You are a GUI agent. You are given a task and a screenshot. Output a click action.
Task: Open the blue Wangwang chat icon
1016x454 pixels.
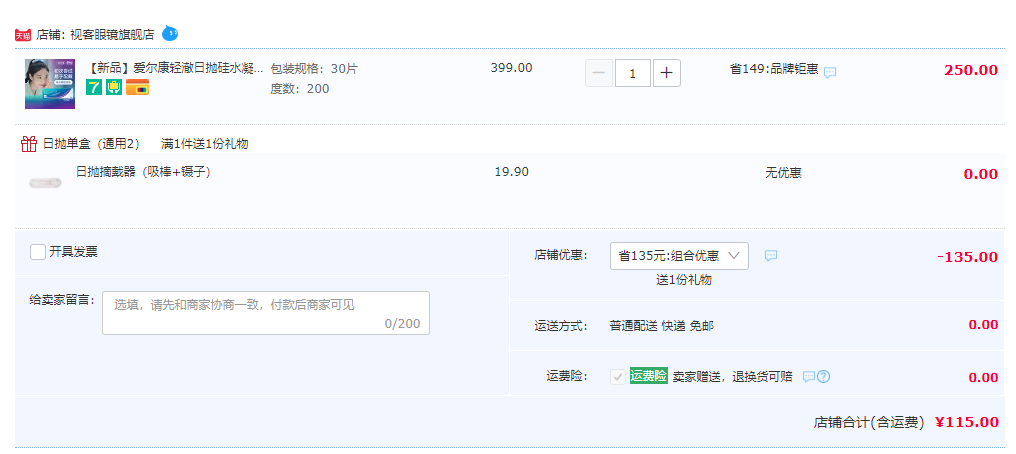tap(170, 33)
